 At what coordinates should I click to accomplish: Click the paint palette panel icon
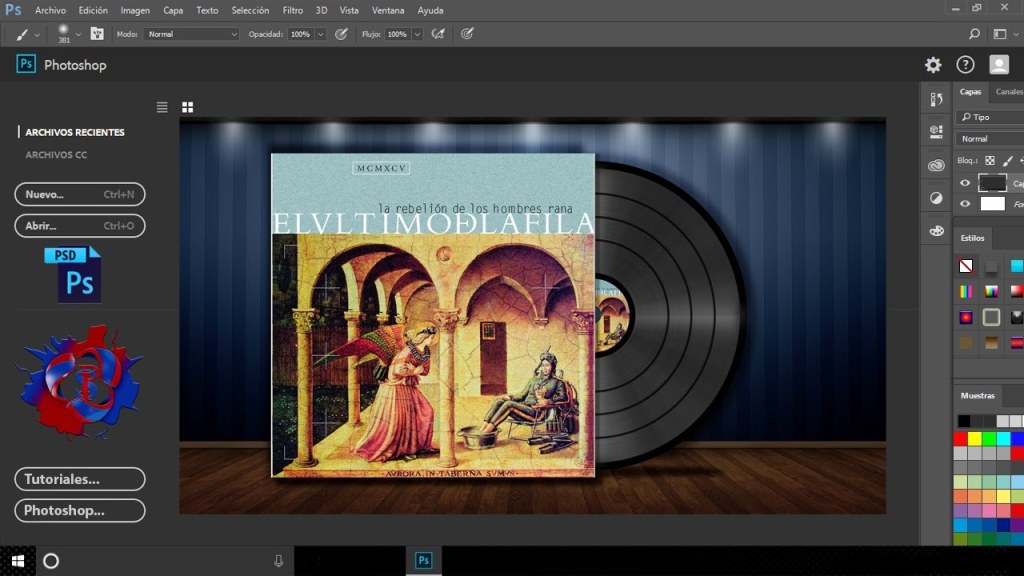click(x=936, y=231)
